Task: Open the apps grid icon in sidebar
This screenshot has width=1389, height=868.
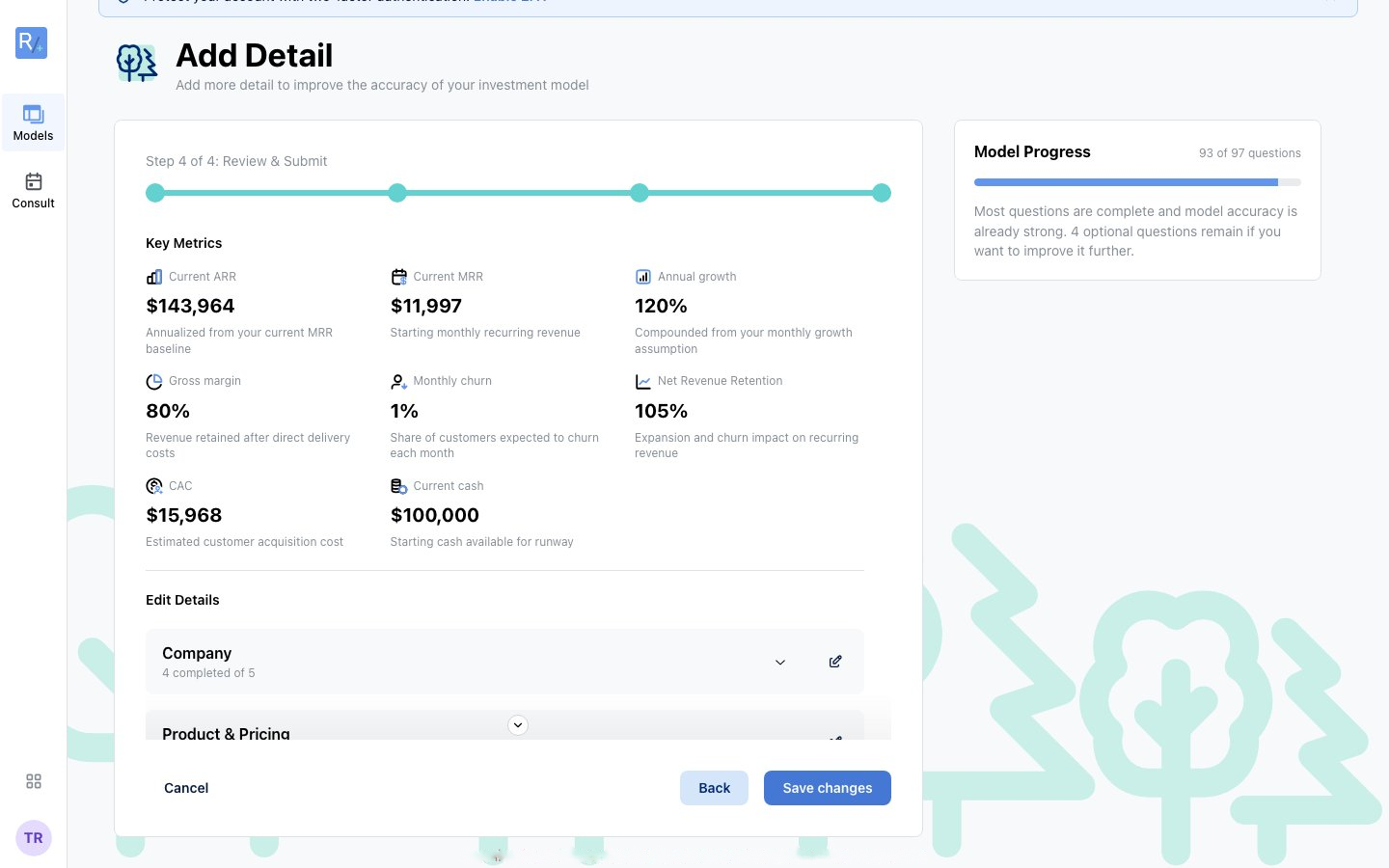Action: (34, 781)
